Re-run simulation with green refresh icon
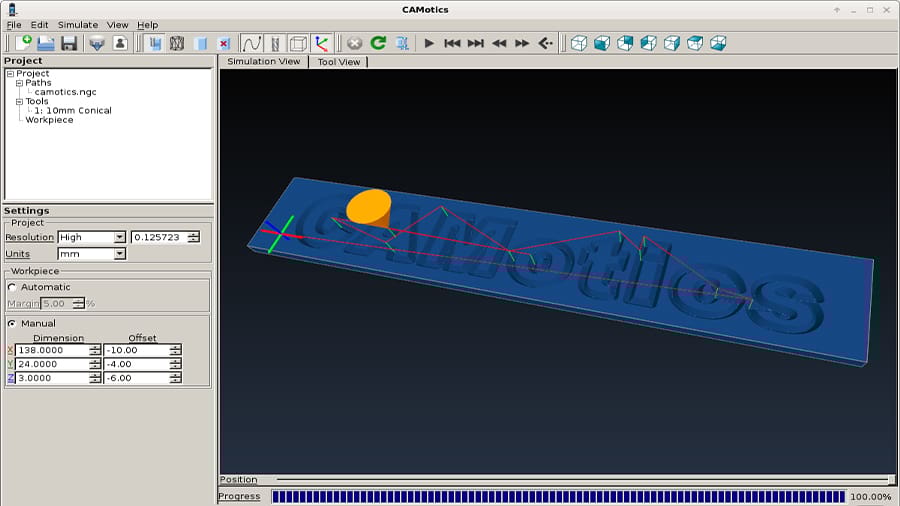 click(x=378, y=43)
